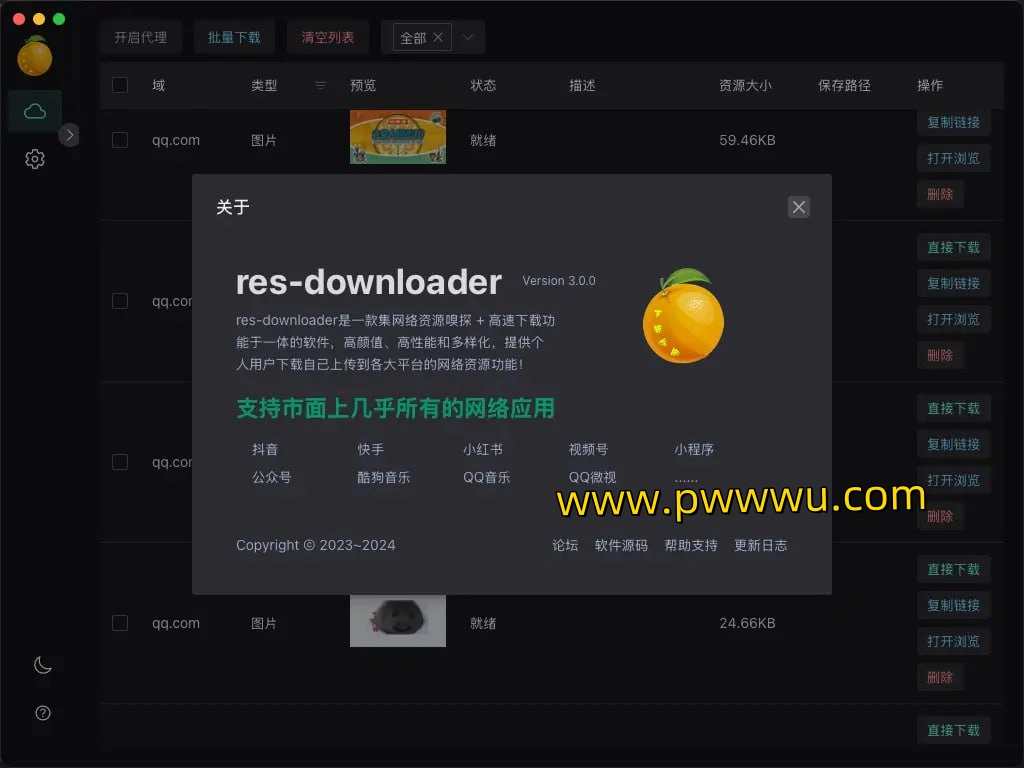Screen dimensions: 1024x768
Task: Open the 59.46KB image preview thumbnail
Action: tap(398, 137)
